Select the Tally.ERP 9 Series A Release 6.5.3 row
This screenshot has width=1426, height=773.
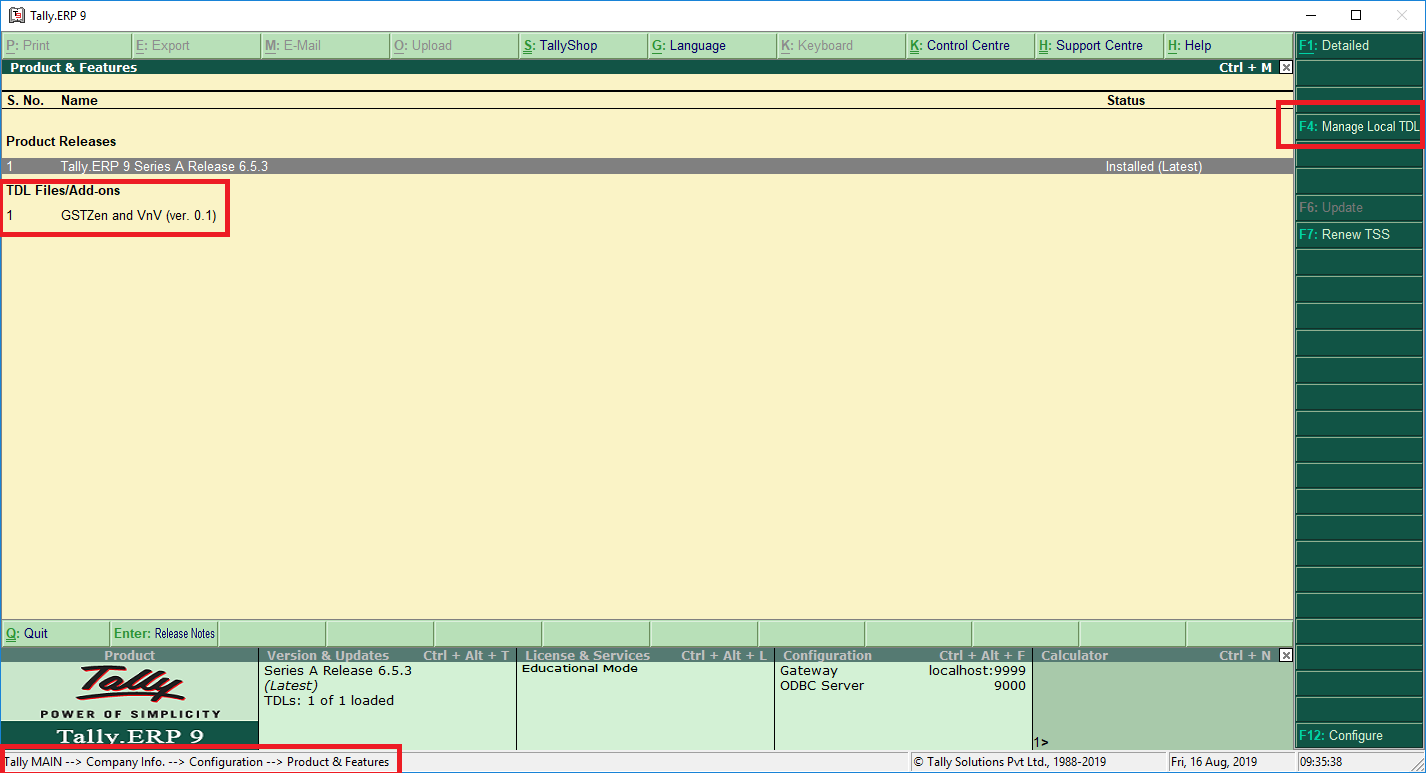(647, 166)
